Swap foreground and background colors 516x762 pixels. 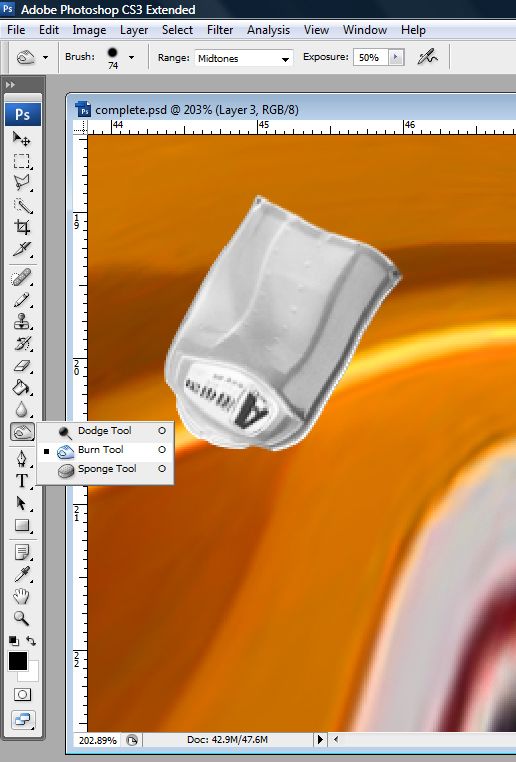[31, 641]
